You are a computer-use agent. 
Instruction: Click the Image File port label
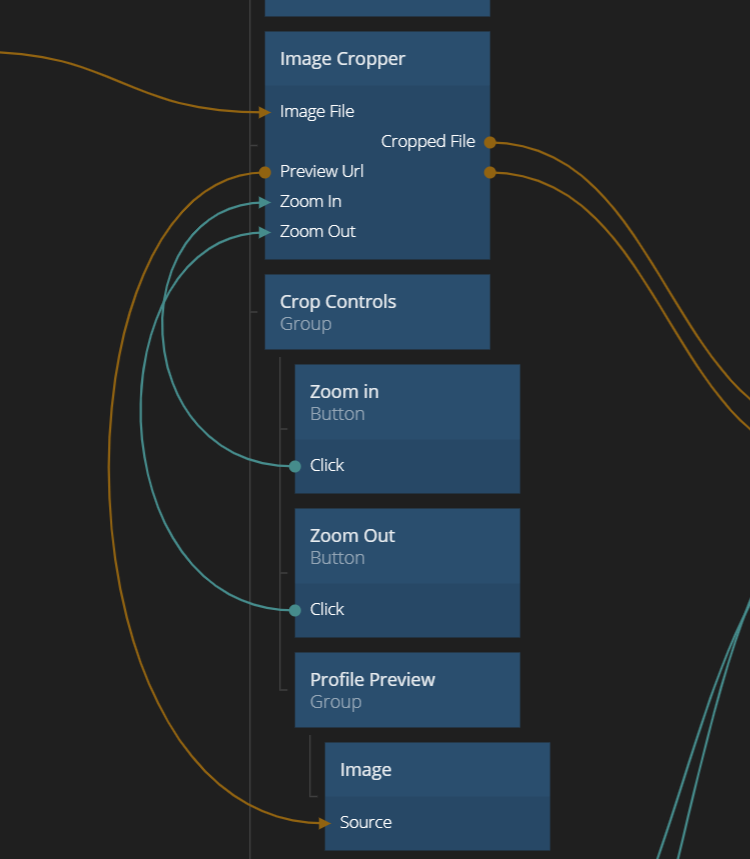[317, 112]
